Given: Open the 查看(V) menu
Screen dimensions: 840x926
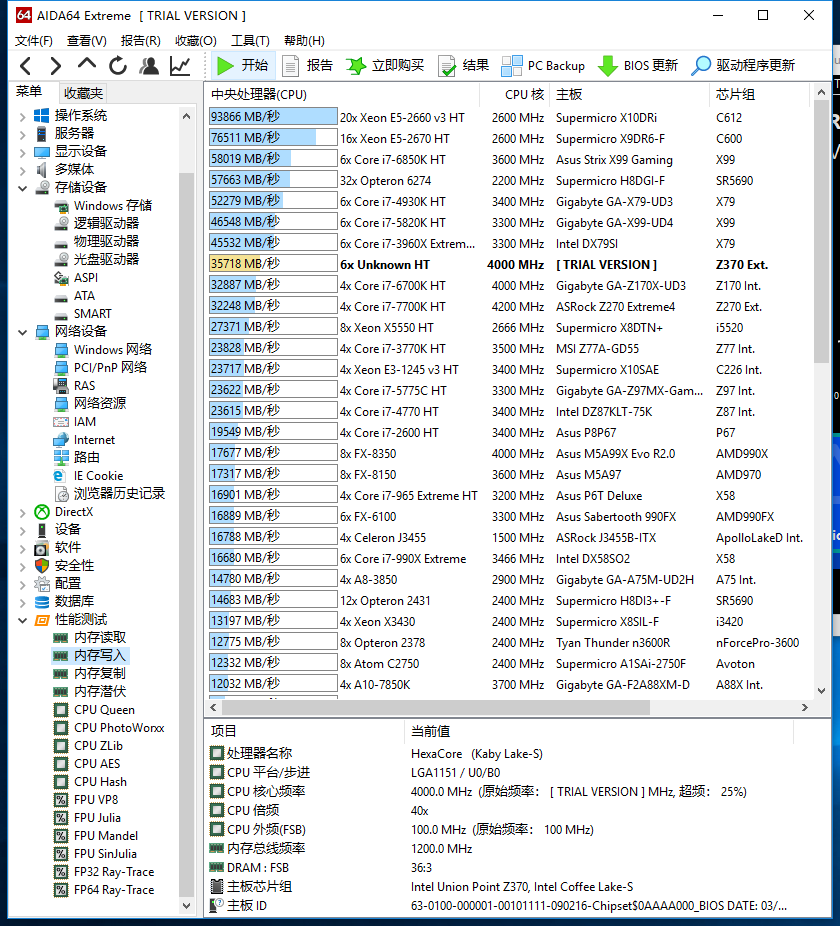Looking at the screenshot, I should (x=87, y=41).
